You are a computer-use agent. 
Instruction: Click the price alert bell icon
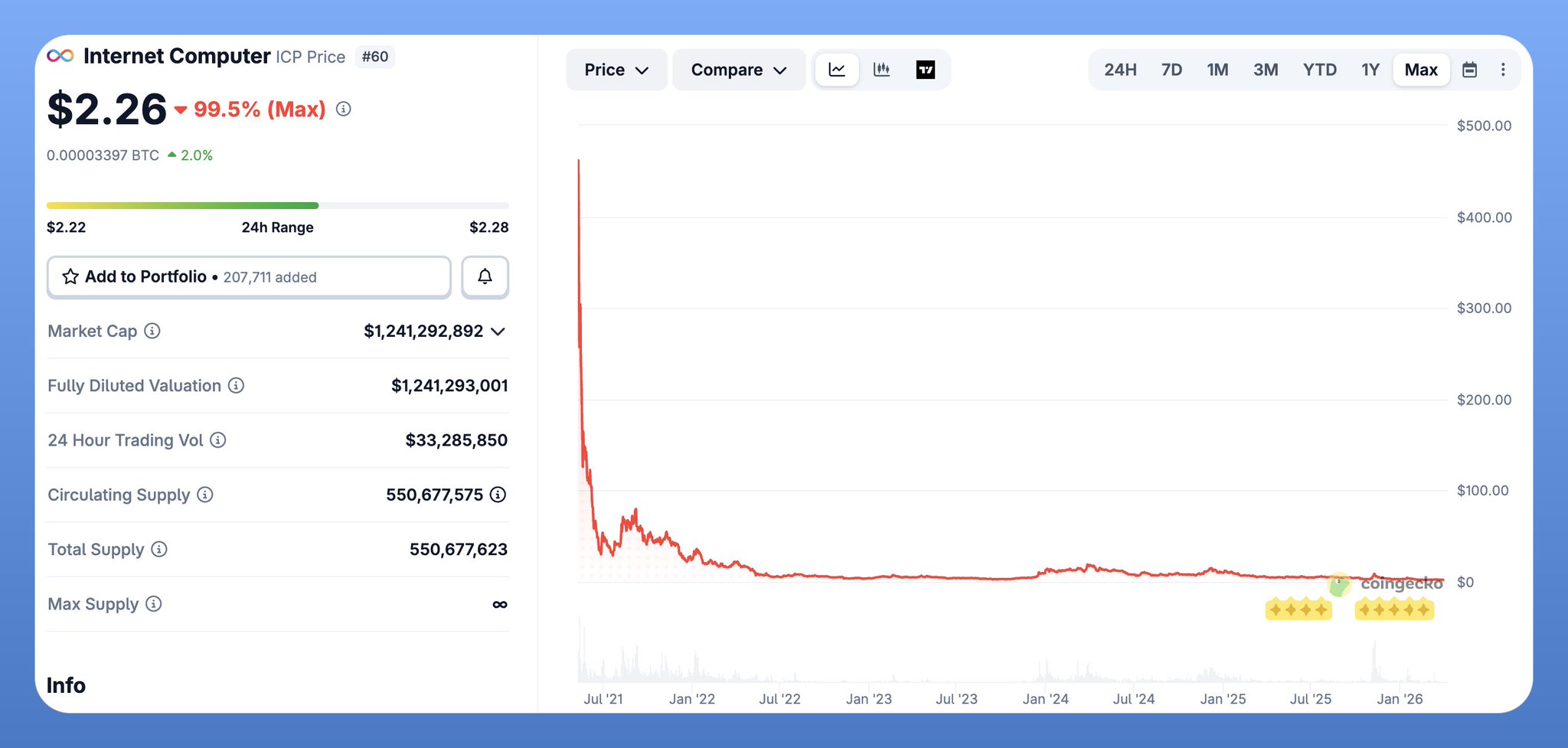(x=485, y=276)
